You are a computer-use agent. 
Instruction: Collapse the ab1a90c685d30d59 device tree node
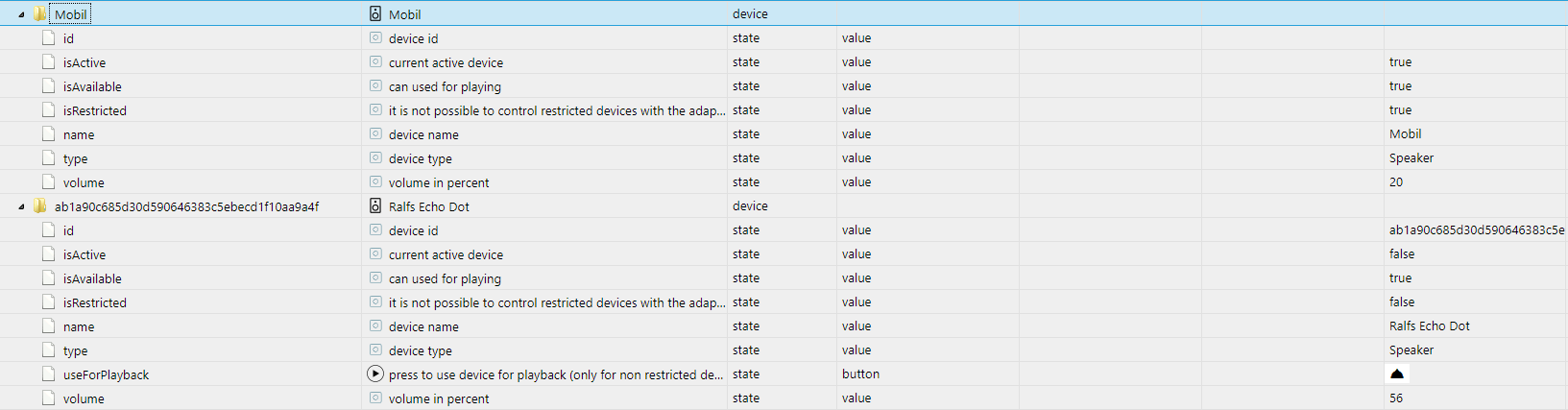click(21, 206)
